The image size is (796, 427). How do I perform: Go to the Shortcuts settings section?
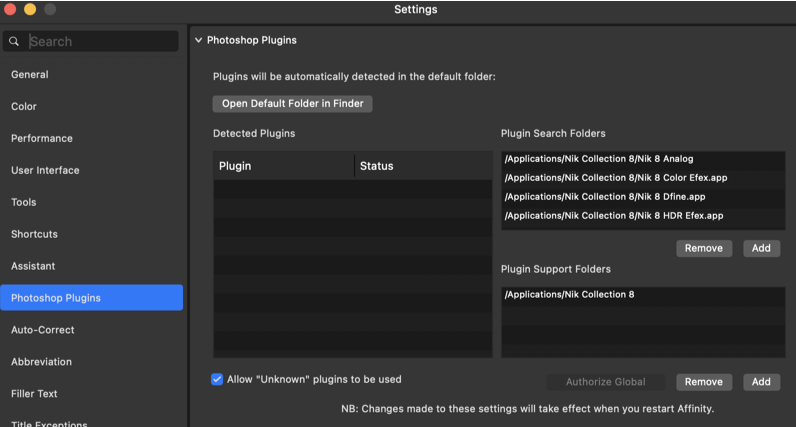[x=34, y=234]
